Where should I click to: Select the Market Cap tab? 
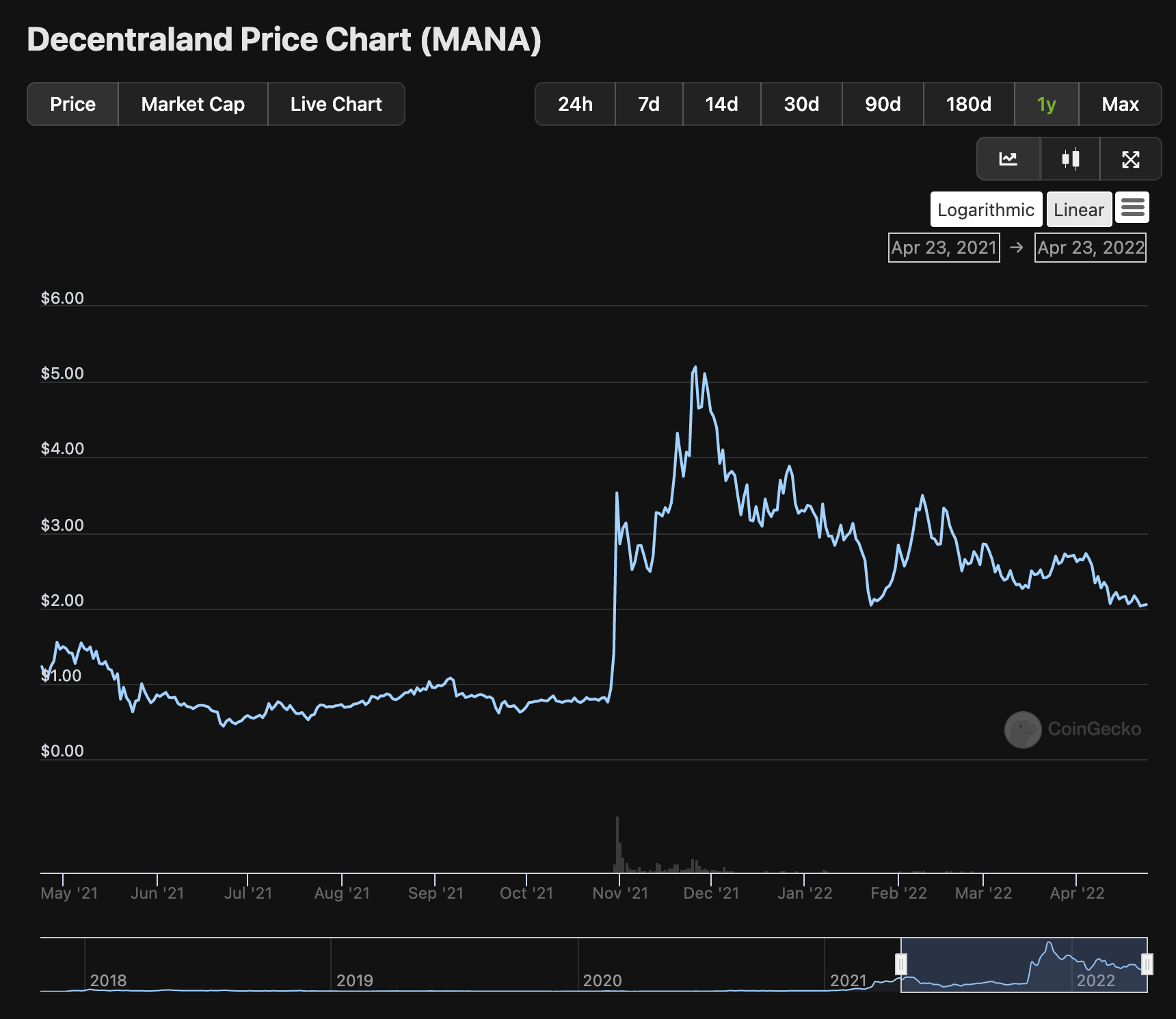(193, 104)
